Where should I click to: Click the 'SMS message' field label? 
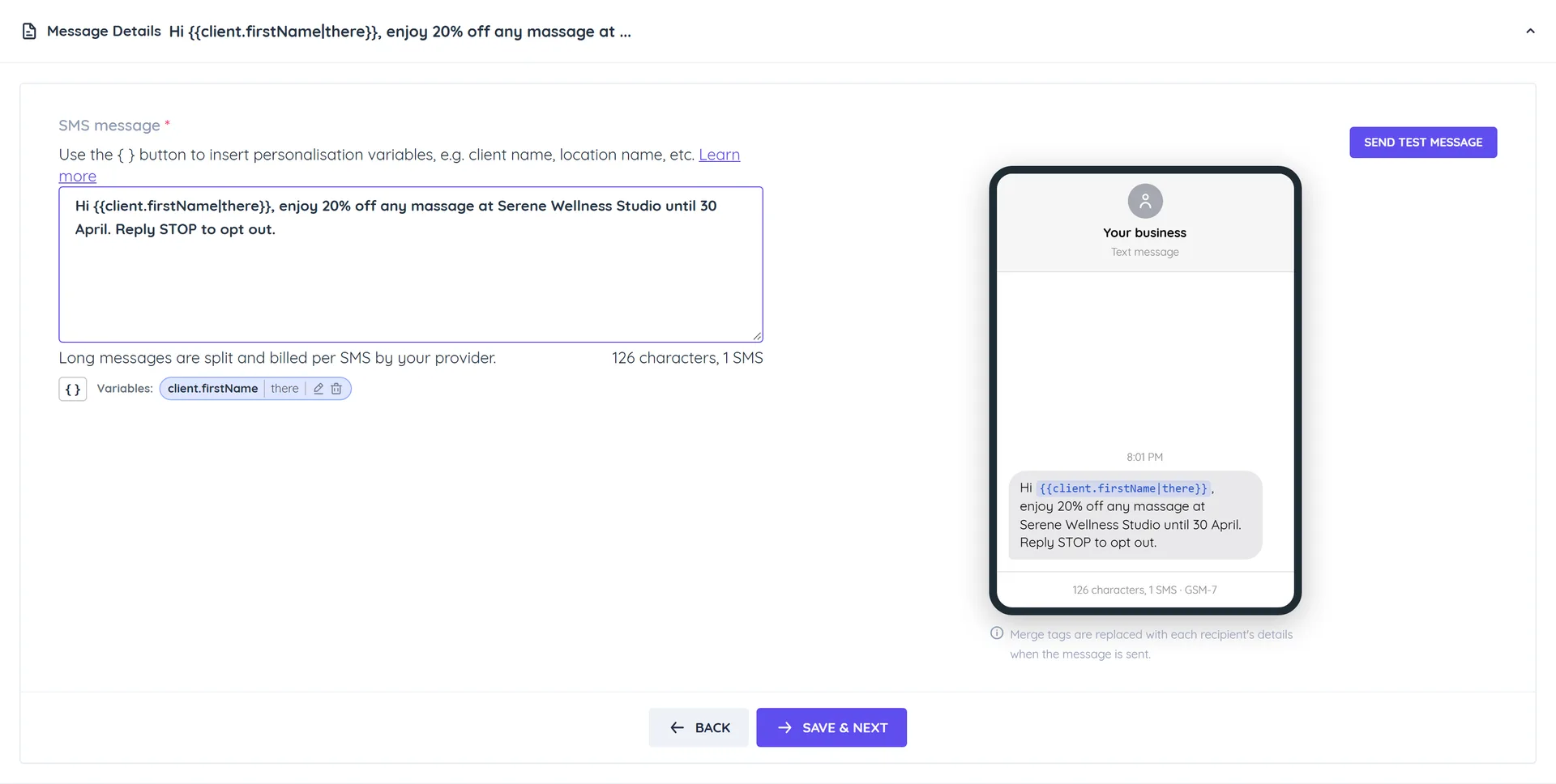(109, 126)
